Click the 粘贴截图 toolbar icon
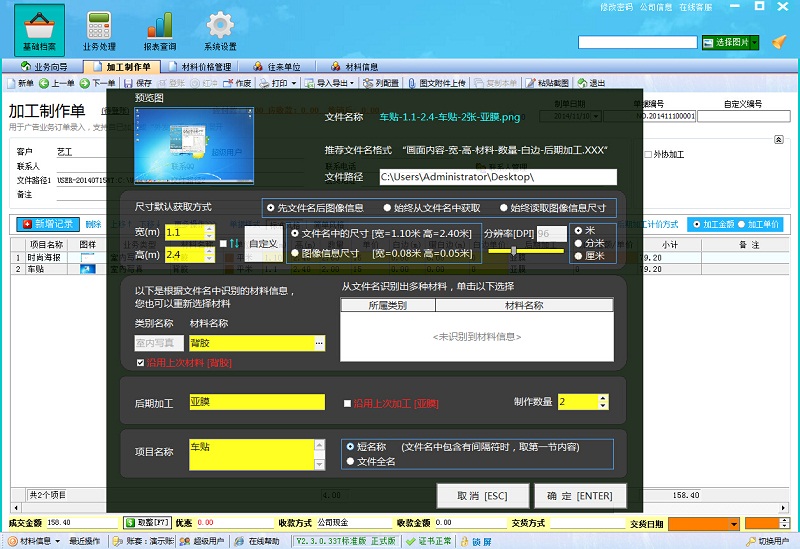Image resolution: width=800 pixels, height=549 pixels. point(546,83)
